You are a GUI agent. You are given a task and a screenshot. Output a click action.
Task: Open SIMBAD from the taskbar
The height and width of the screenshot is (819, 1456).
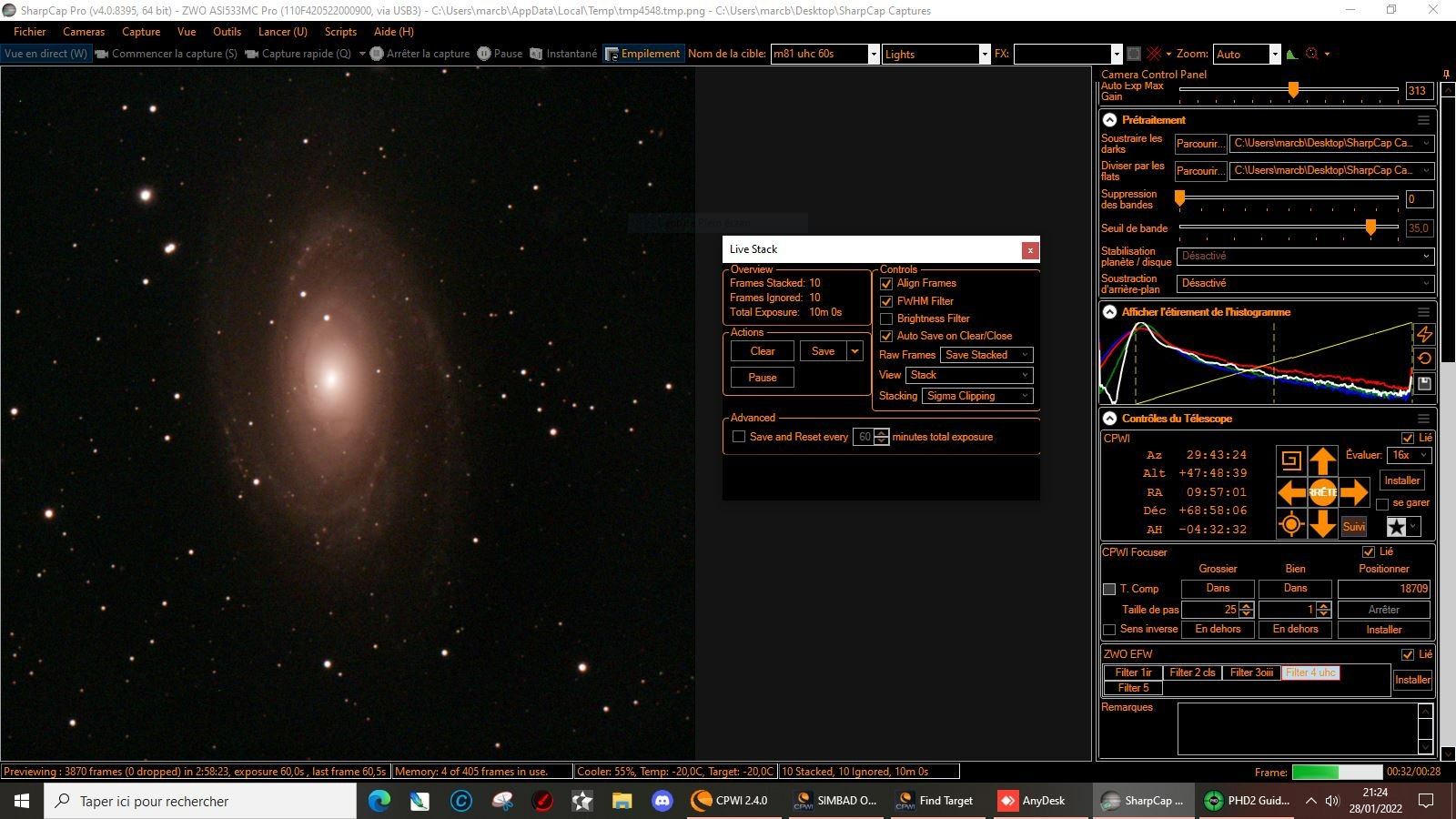[835, 801]
